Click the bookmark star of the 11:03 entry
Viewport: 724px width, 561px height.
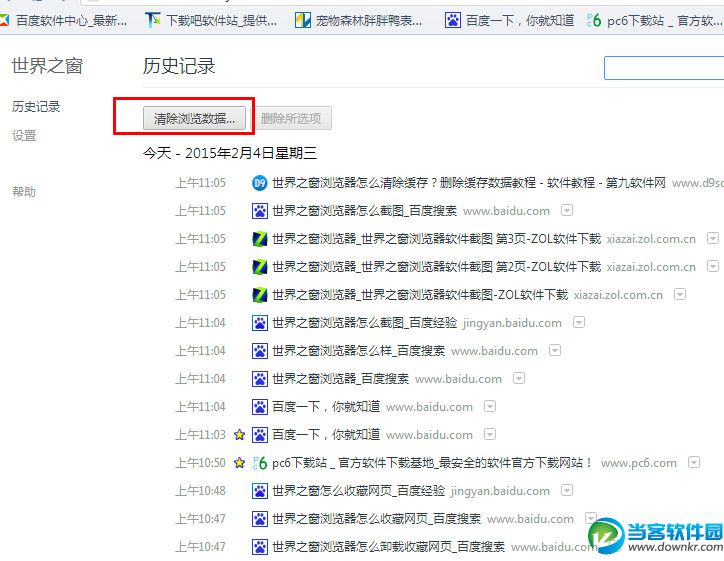point(239,434)
